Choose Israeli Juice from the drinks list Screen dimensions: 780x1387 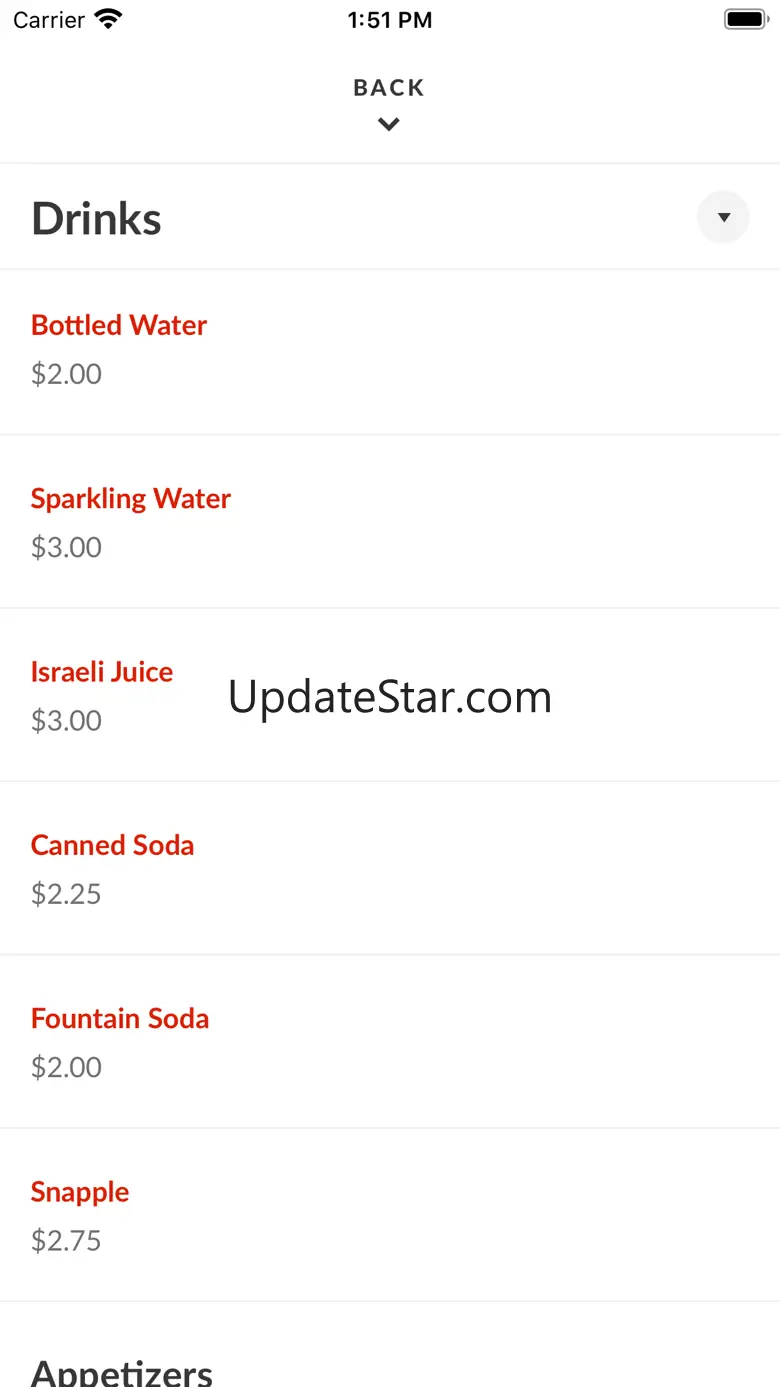[102, 672]
